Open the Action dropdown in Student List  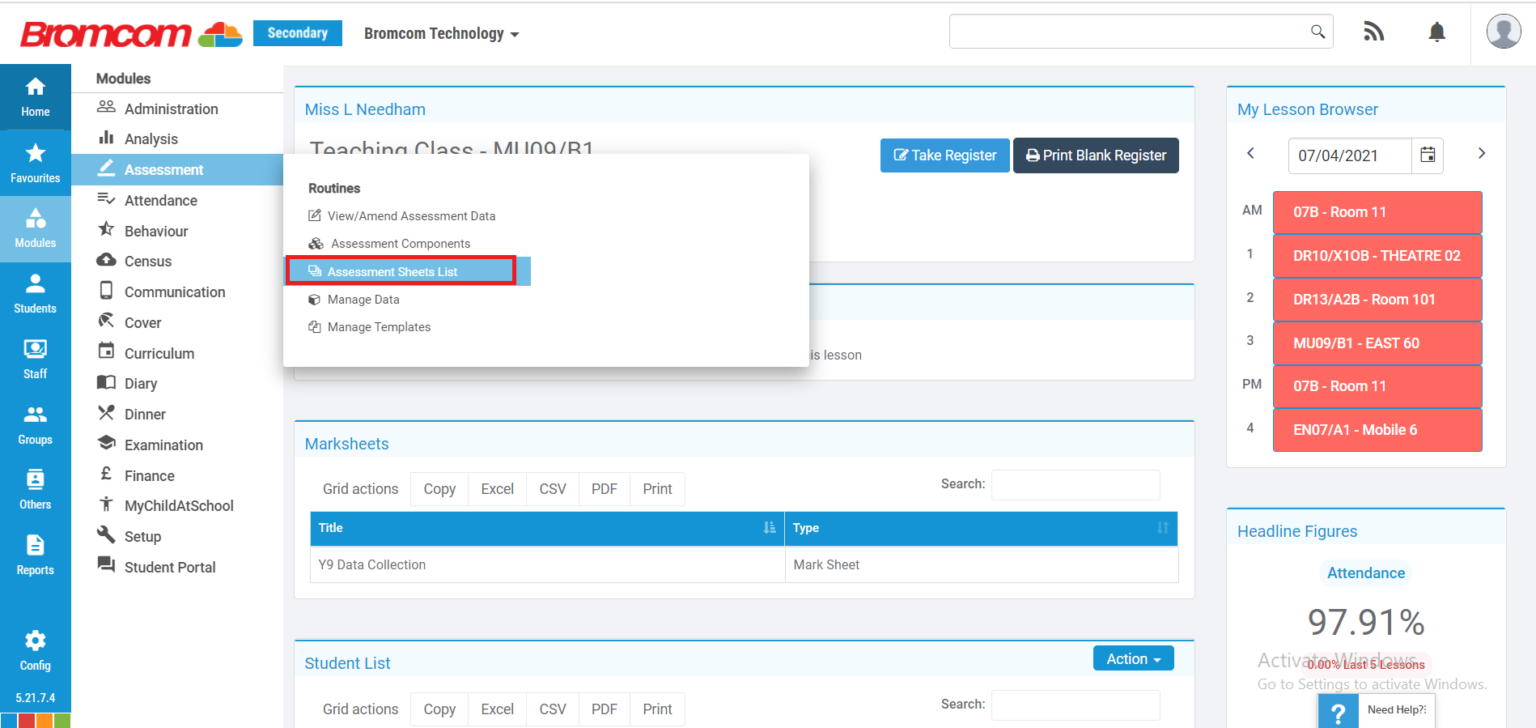[1133, 658]
